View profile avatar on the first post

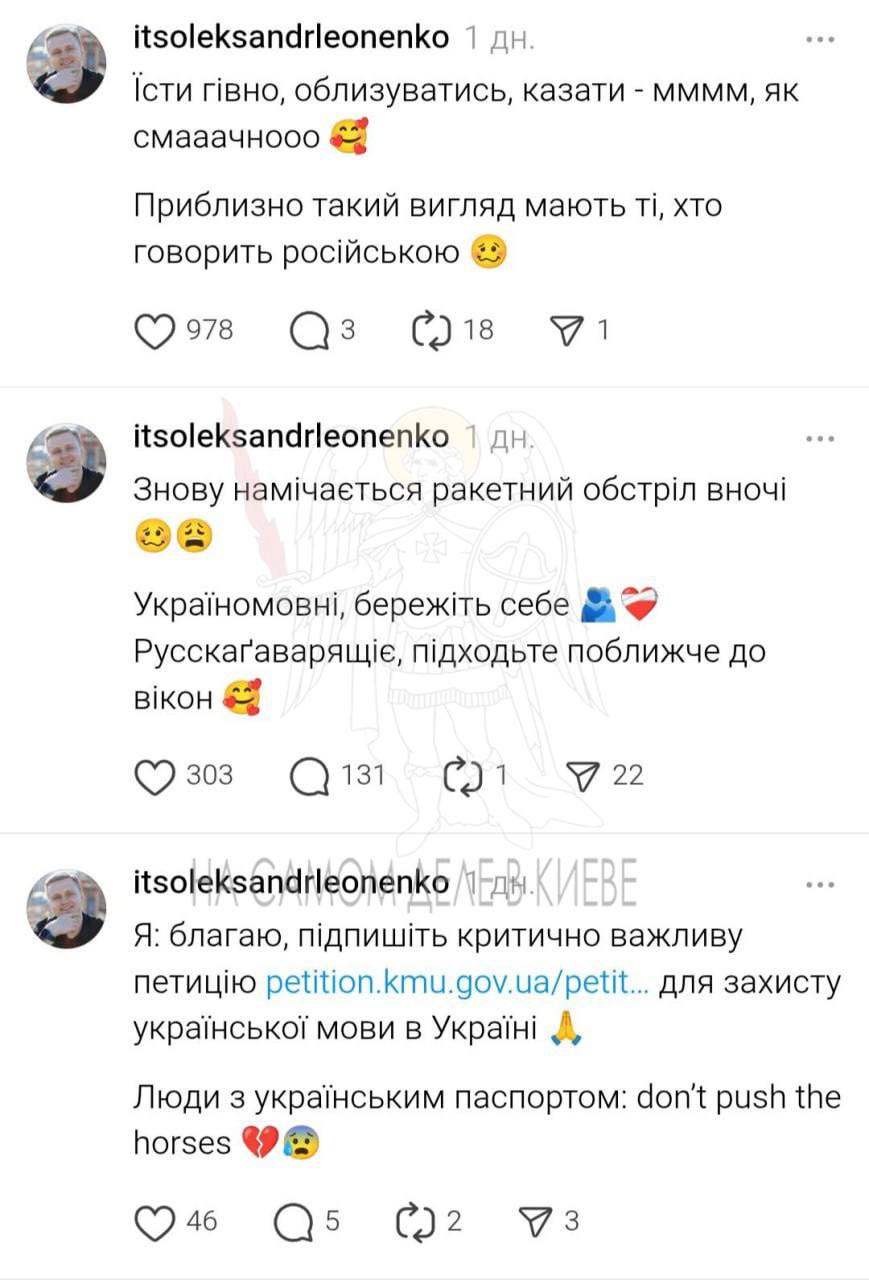point(65,63)
